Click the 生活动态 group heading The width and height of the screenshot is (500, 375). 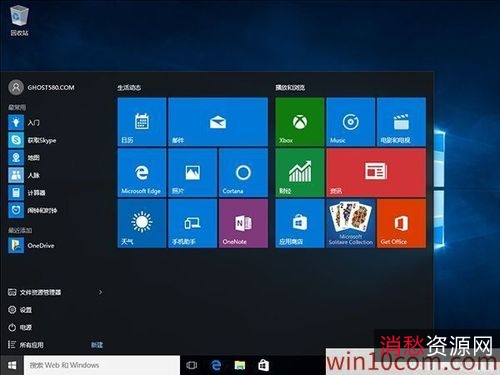click(x=129, y=88)
